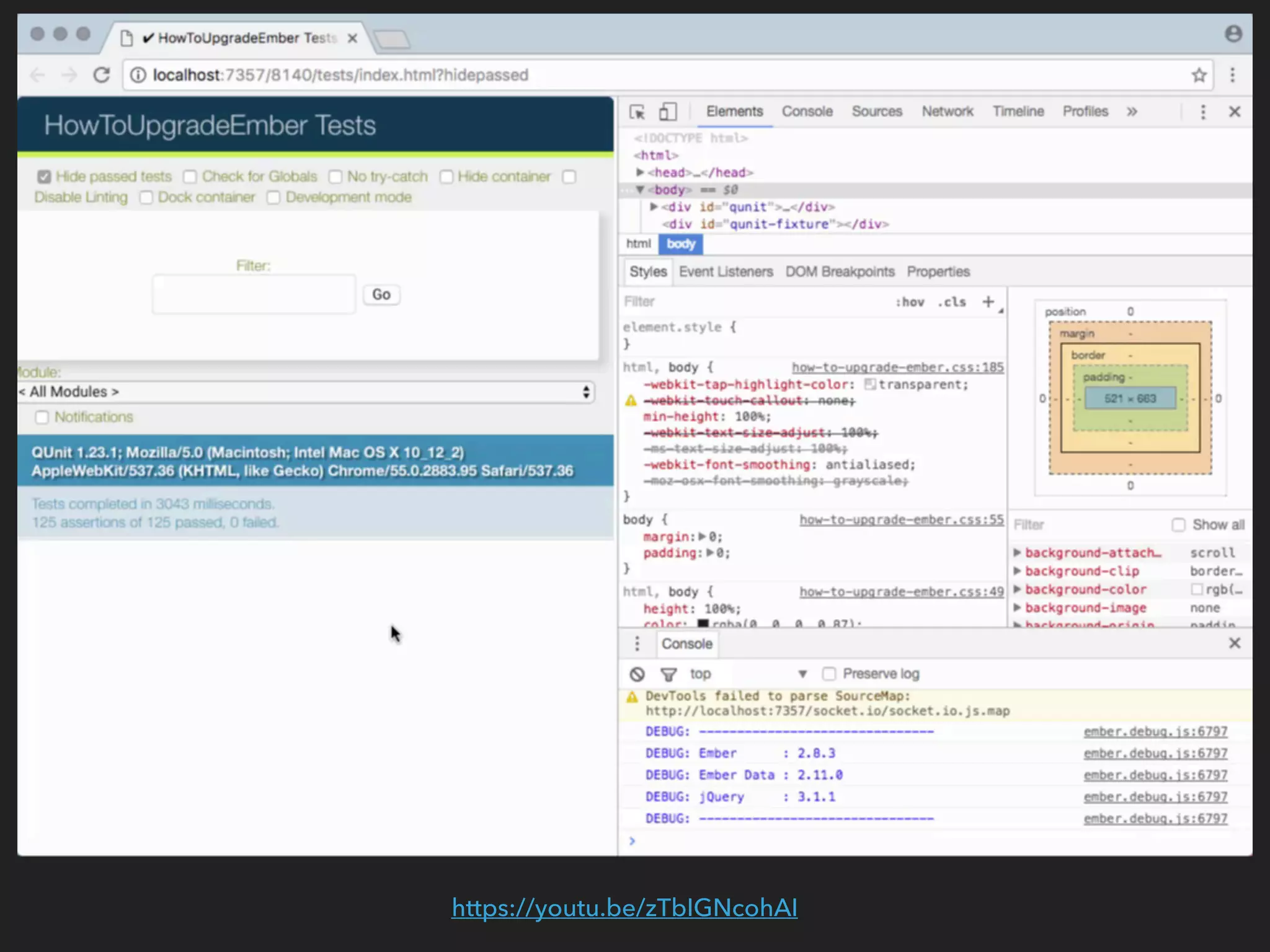
Task: Reload the page with the refresh icon
Action: tap(102, 75)
